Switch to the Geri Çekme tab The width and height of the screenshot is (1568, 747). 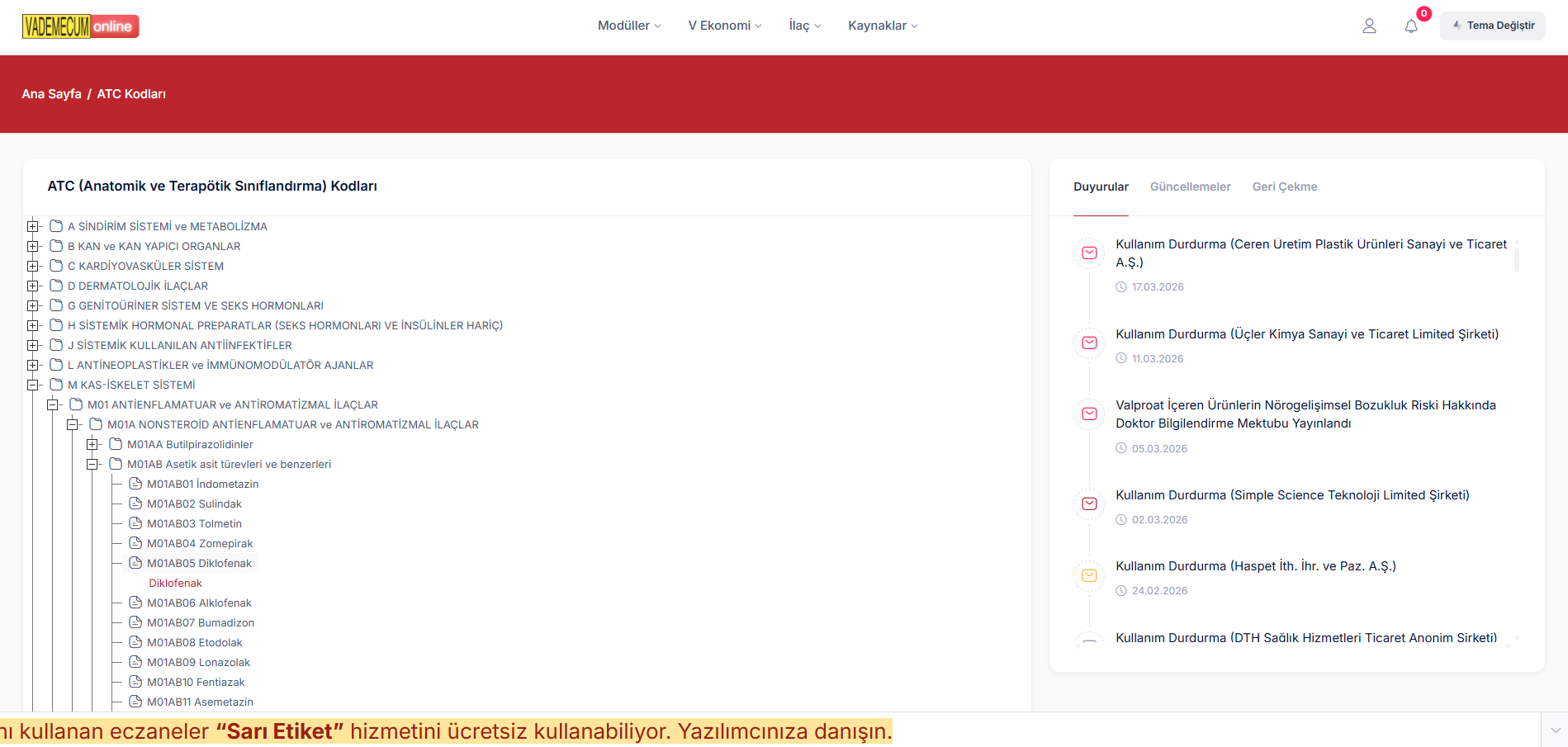[x=1284, y=187]
